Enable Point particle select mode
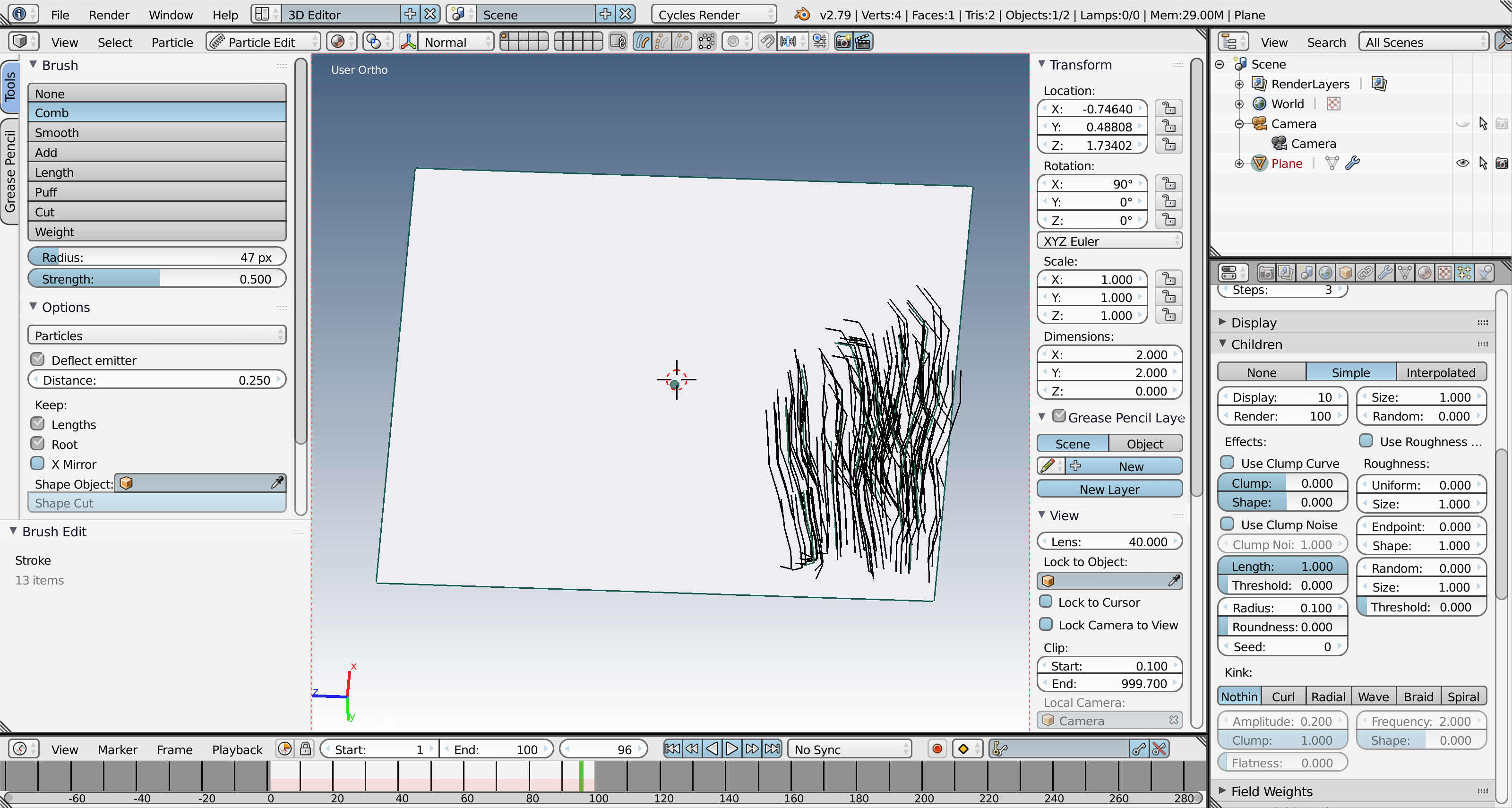 pos(662,42)
